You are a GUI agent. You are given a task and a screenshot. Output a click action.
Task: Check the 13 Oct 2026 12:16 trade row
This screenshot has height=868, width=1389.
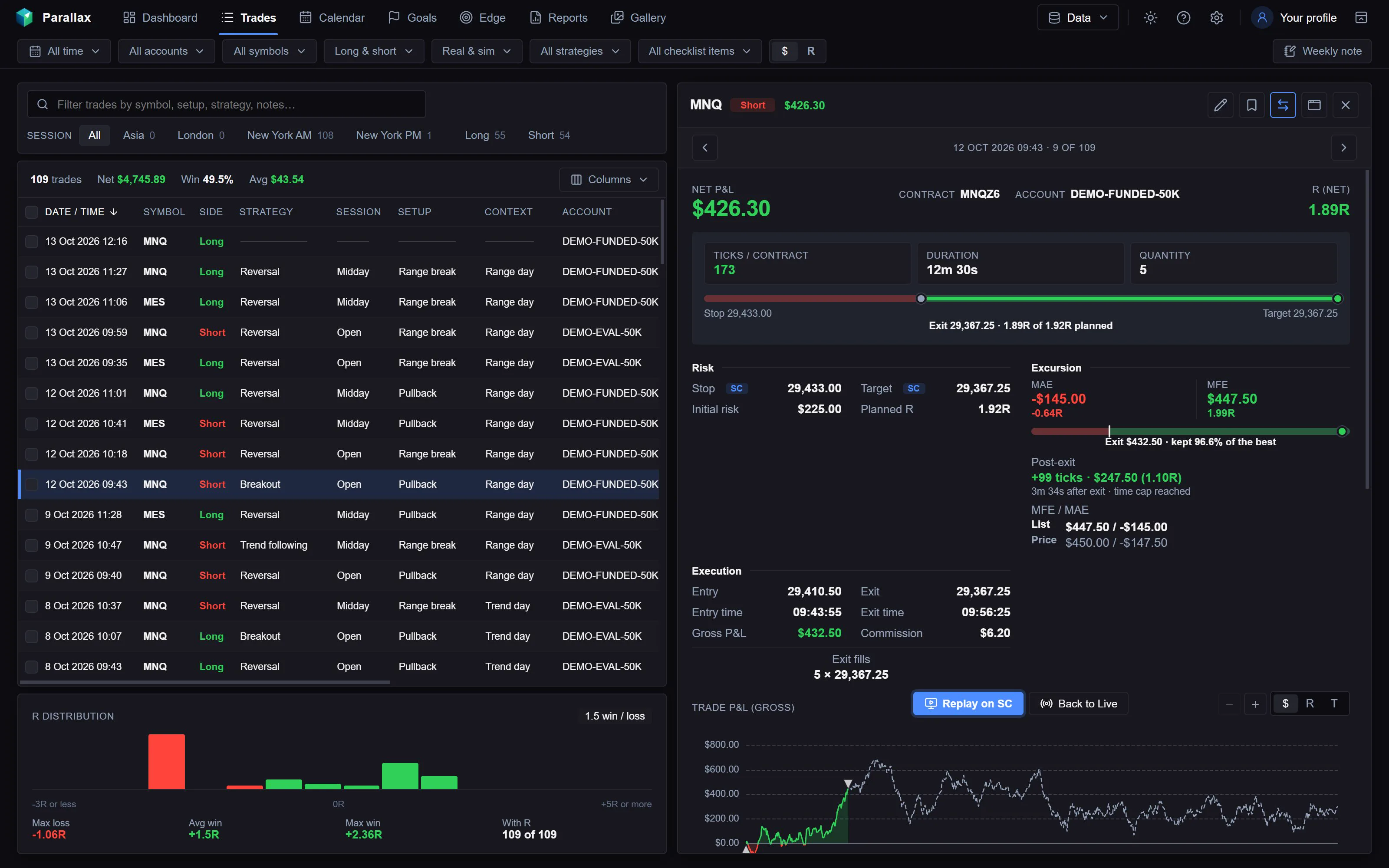[32, 242]
